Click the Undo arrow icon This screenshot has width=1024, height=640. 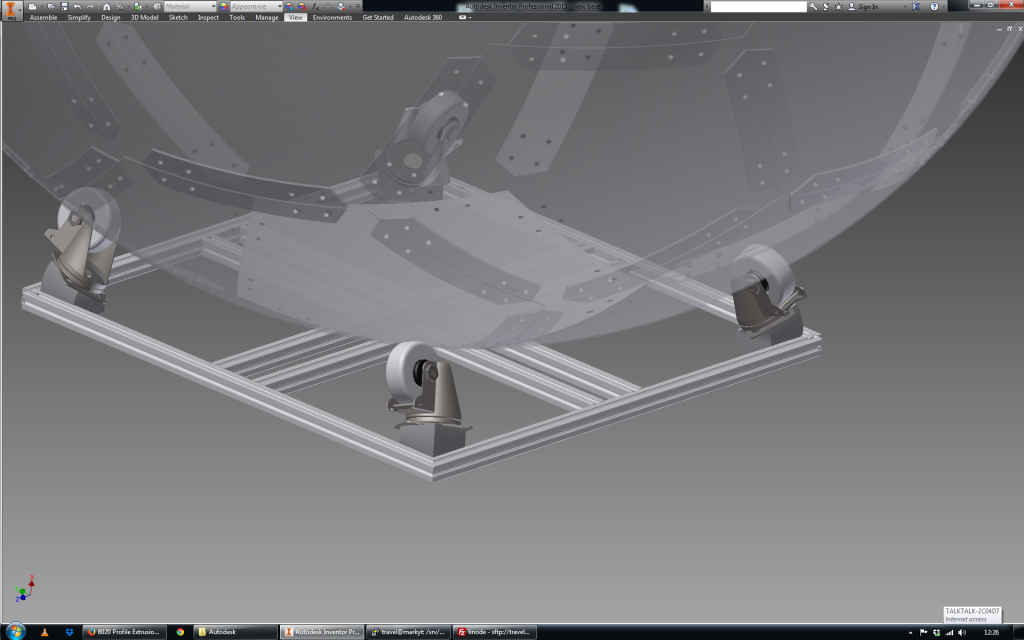[x=77, y=7]
